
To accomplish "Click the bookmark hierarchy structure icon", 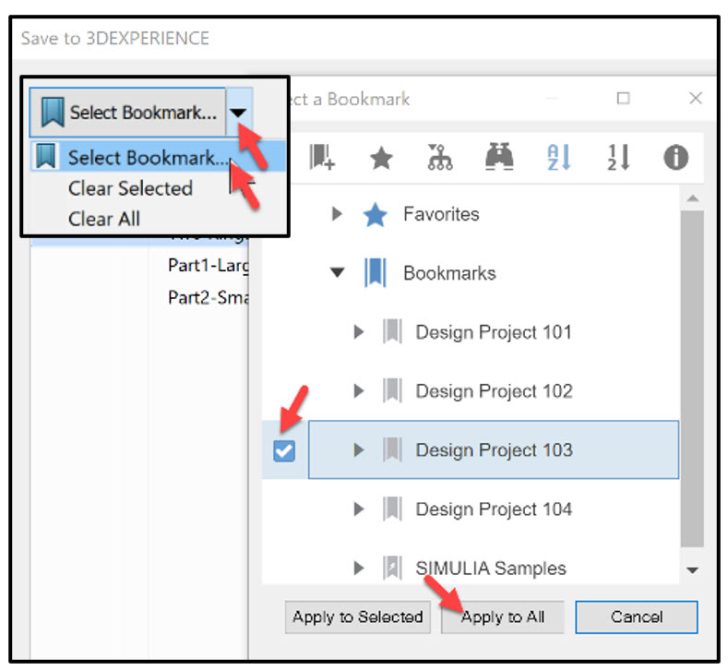I will pyautogui.click(x=438, y=158).
